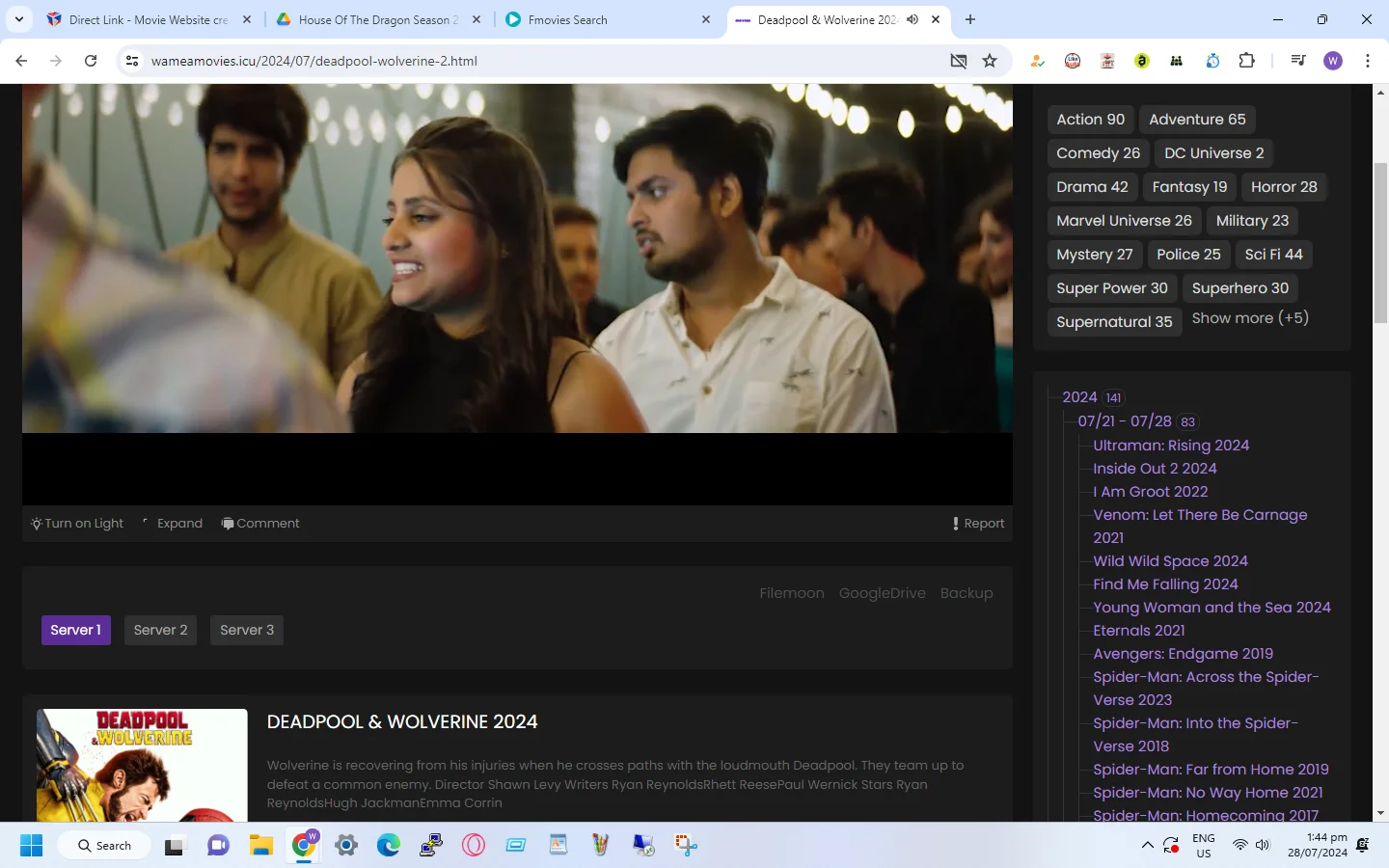Collapse the 07/21 - 07/28 archive group
The image size is (1389, 868).
(1125, 421)
